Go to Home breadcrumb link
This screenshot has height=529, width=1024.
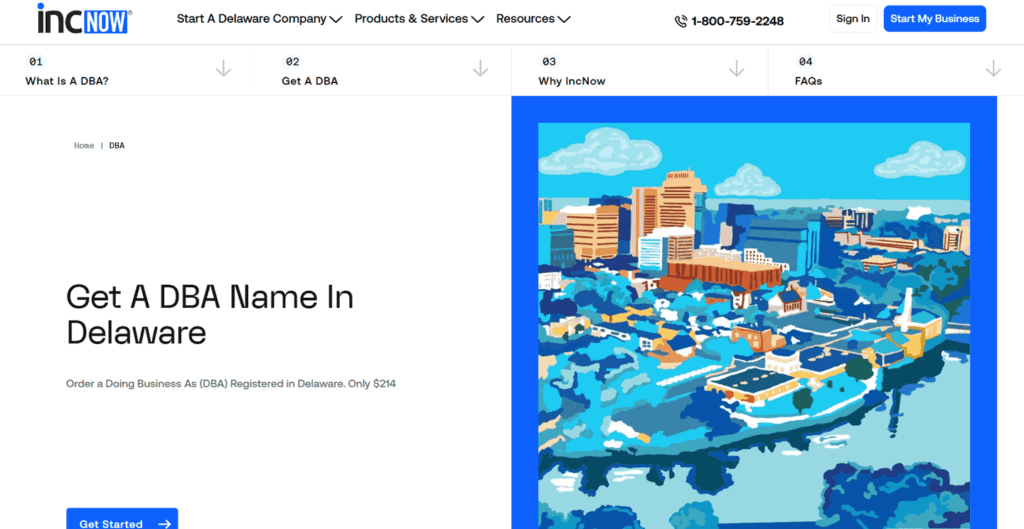coord(84,146)
